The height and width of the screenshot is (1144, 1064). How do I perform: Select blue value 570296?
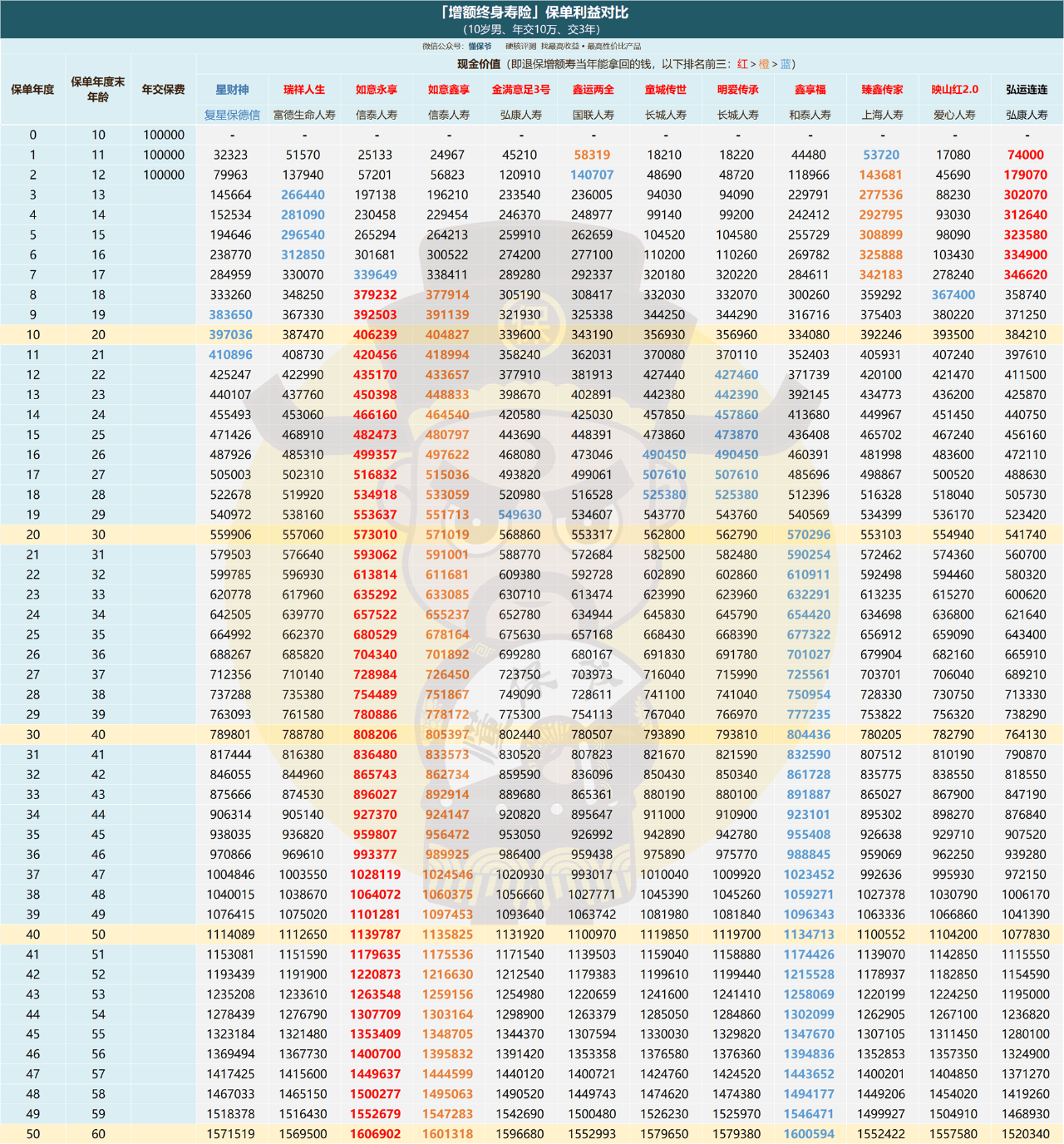[x=809, y=535]
